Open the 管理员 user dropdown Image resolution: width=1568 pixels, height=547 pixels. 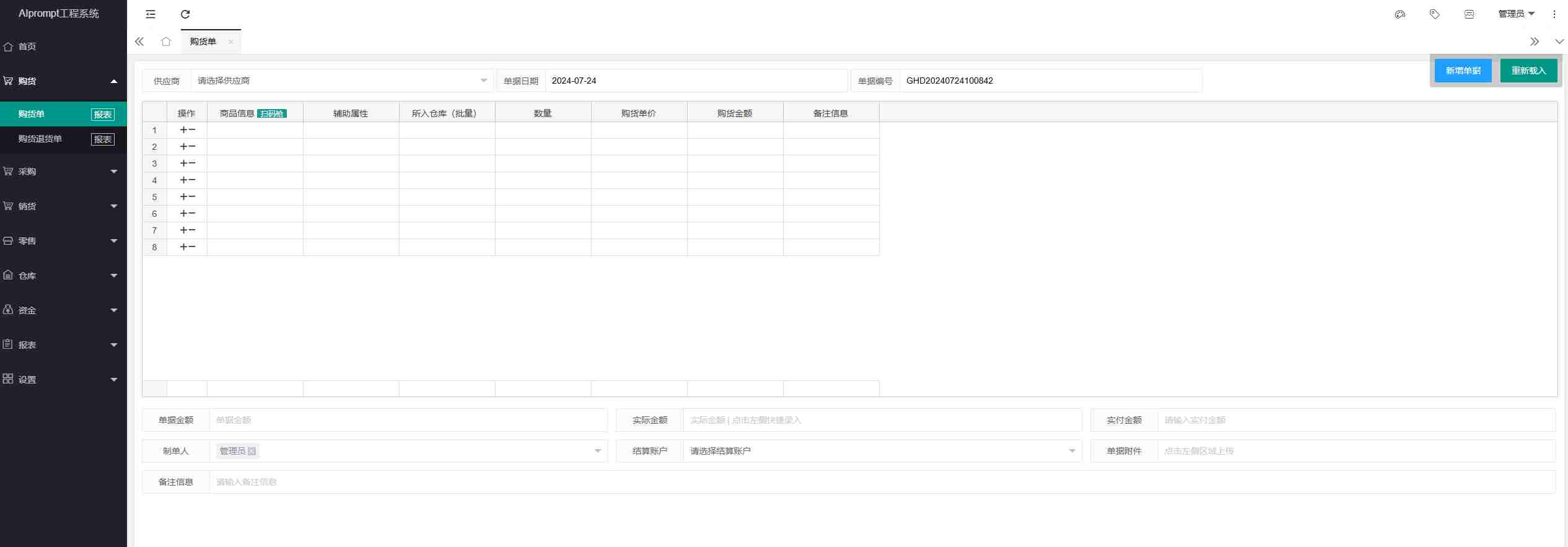tap(1515, 14)
